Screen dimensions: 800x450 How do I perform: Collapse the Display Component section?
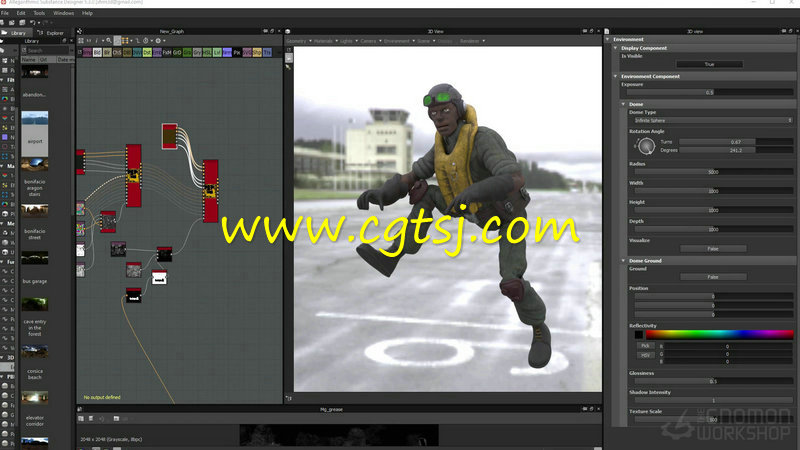pyautogui.click(x=615, y=48)
